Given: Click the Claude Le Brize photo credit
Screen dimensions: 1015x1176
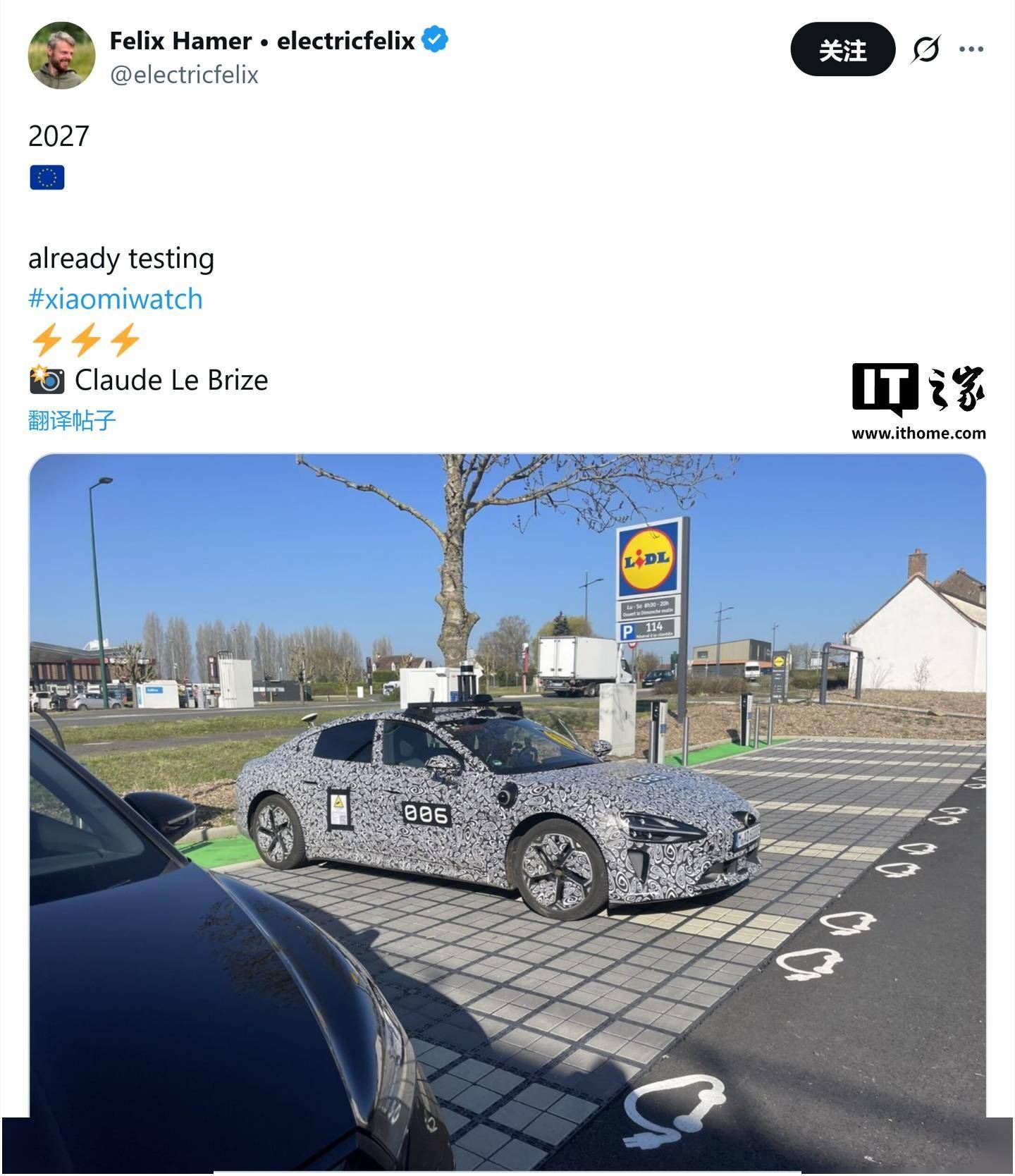Looking at the screenshot, I should [171, 381].
